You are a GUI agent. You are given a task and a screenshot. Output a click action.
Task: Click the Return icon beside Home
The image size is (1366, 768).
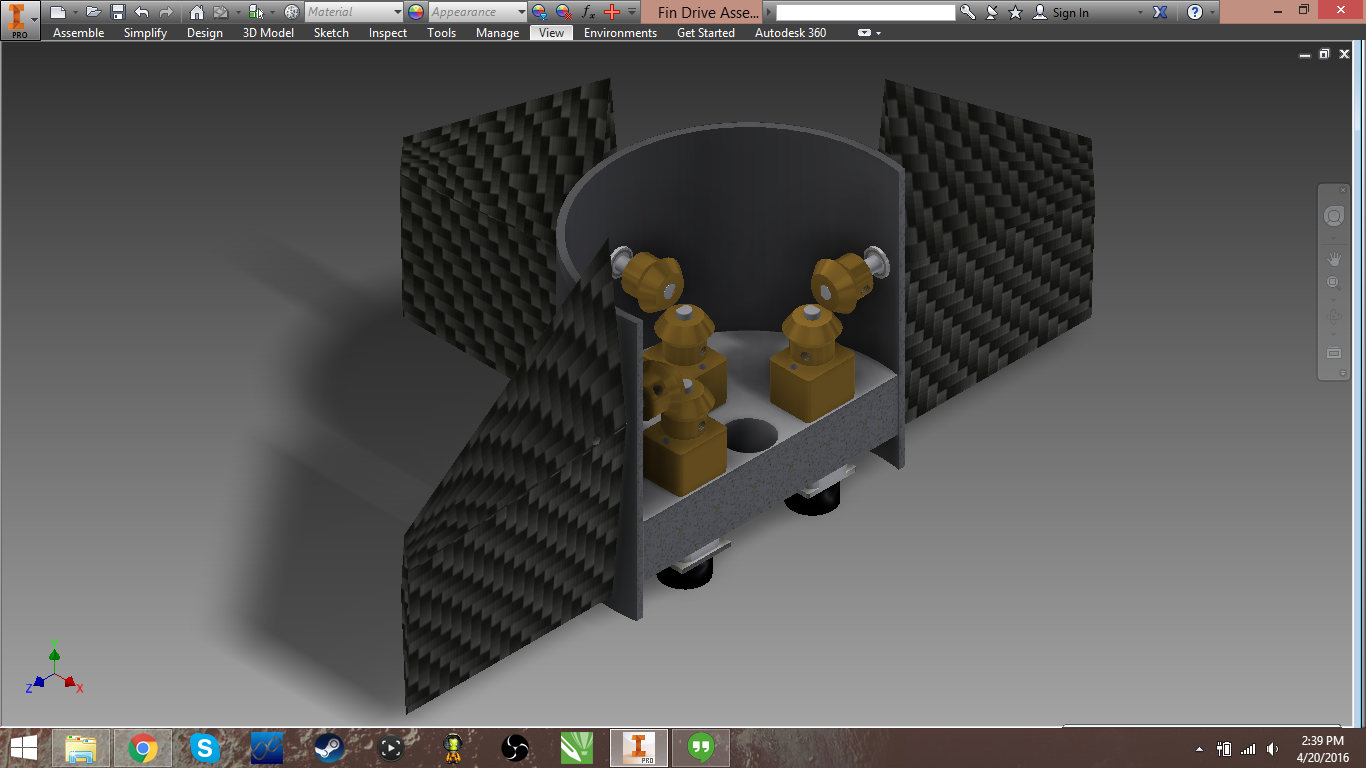pyautogui.click(x=220, y=12)
